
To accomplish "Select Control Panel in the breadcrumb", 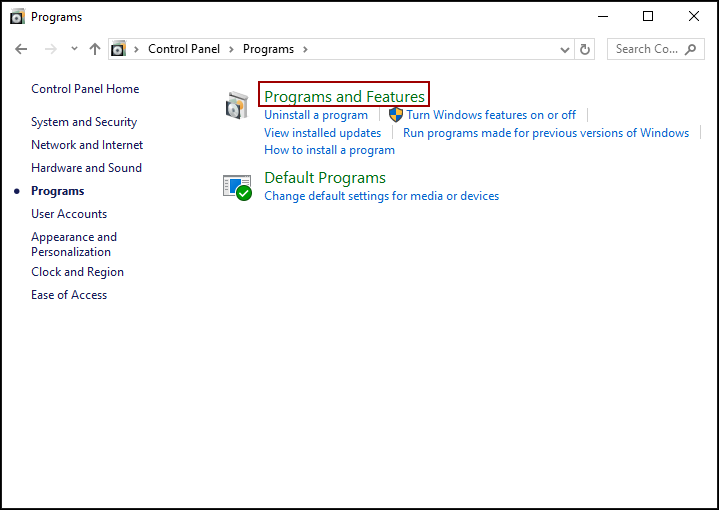I will 184,49.
